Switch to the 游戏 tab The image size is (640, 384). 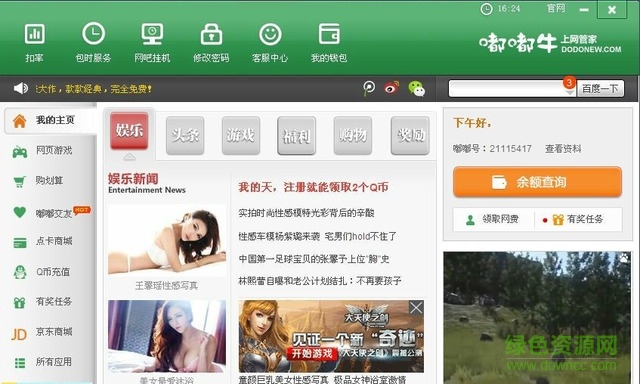(x=241, y=135)
